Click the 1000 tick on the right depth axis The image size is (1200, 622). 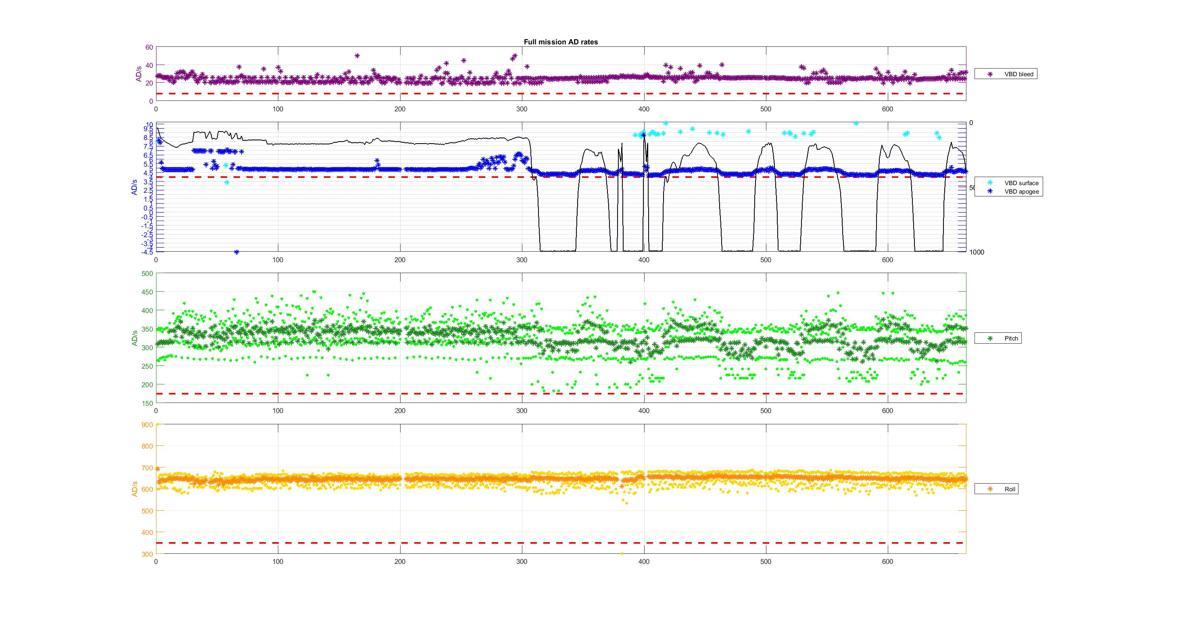click(x=975, y=252)
